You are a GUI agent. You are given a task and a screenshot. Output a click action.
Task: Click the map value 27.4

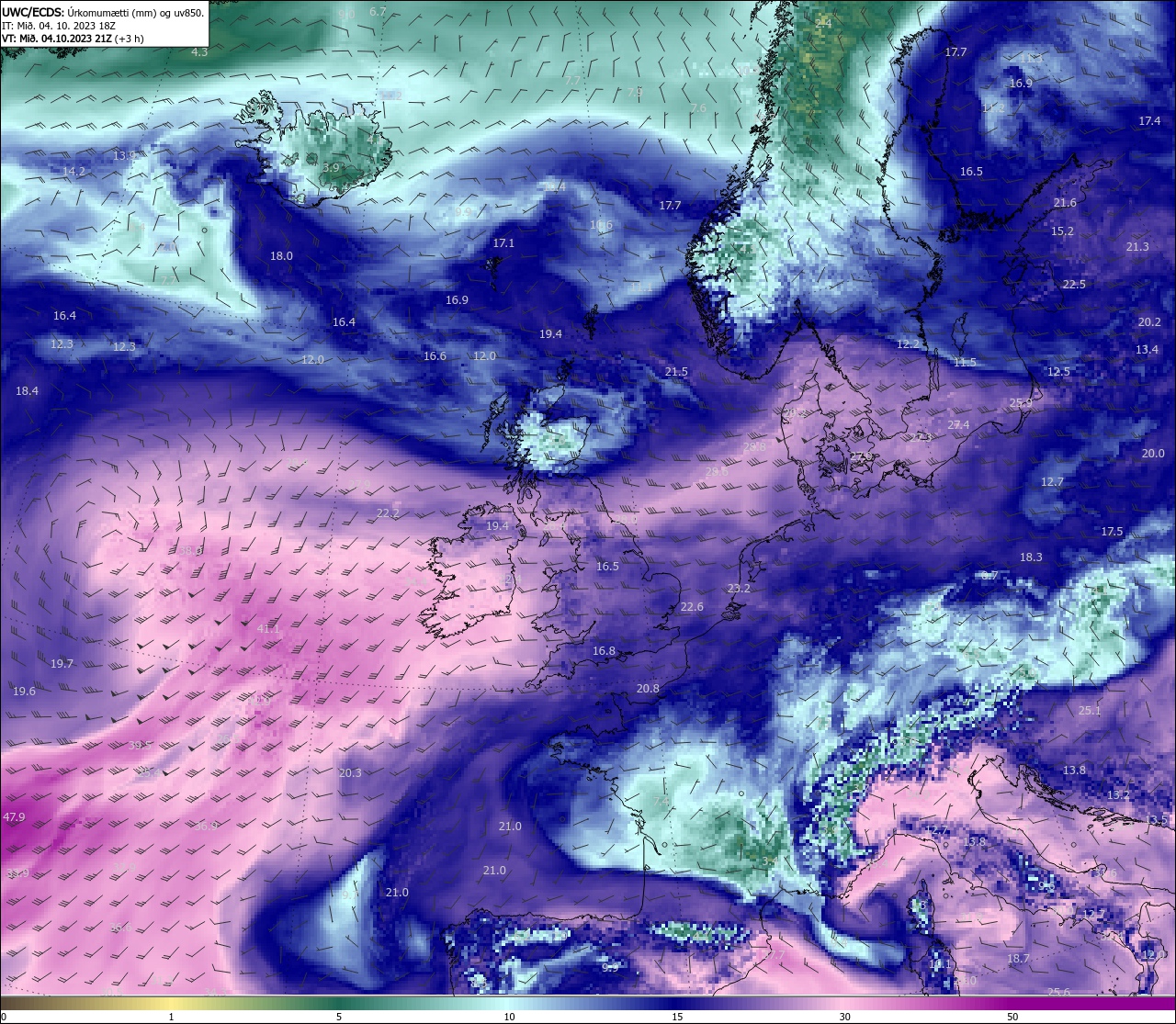[958, 424]
